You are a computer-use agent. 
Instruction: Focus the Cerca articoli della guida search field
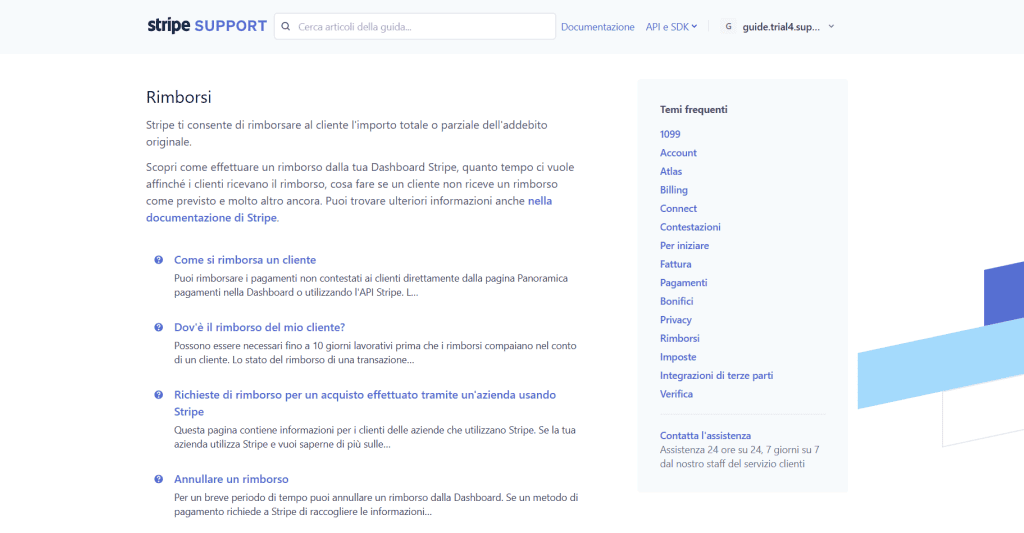(x=415, y=27)
